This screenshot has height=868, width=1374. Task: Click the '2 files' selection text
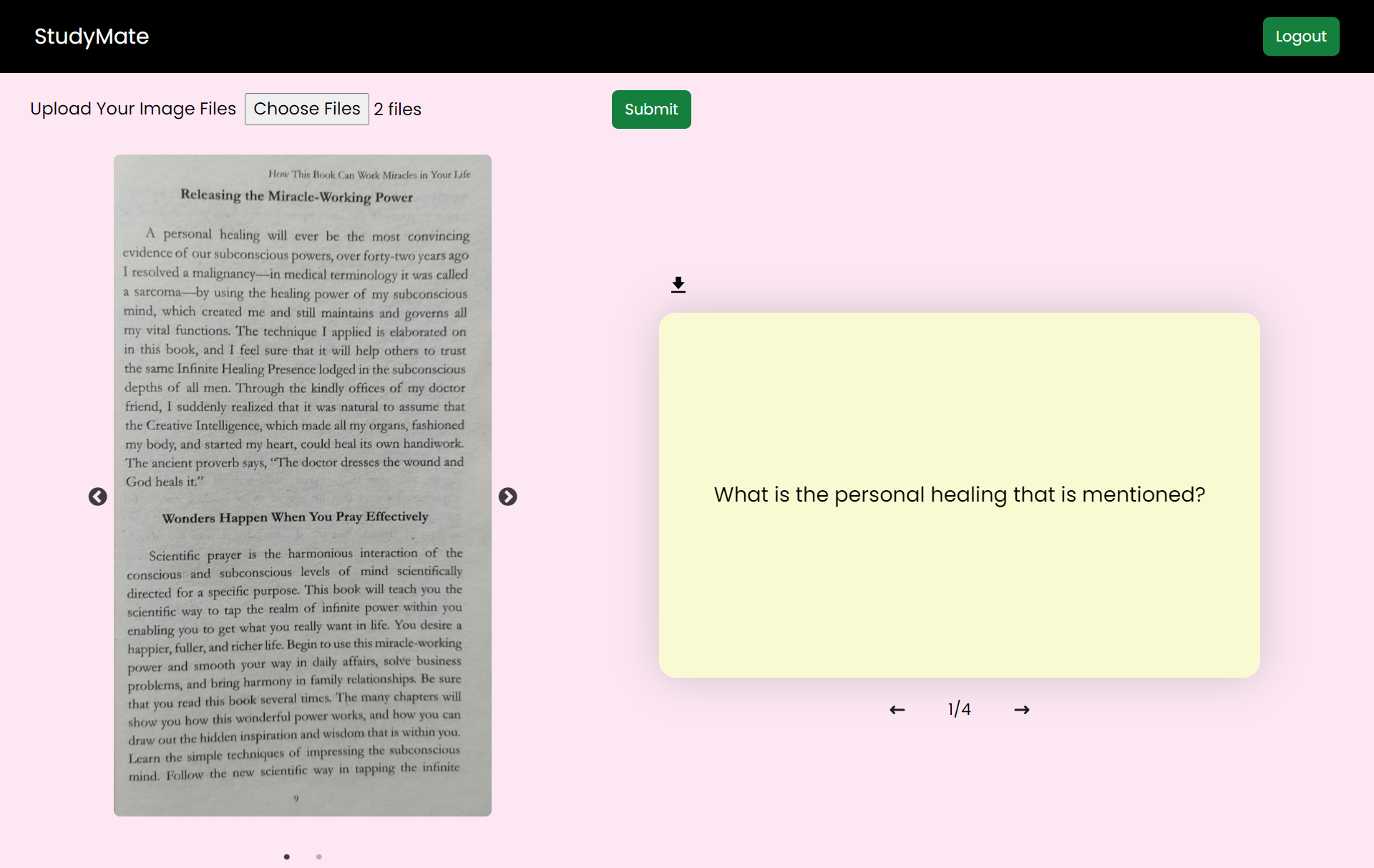click(397, 109)
